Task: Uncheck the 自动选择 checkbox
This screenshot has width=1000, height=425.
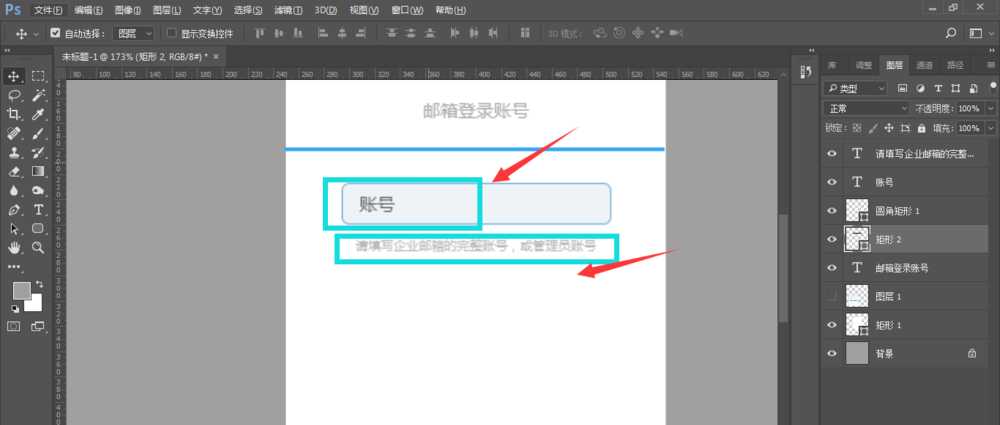Action: pyautogui.click(x=56, y=33)
